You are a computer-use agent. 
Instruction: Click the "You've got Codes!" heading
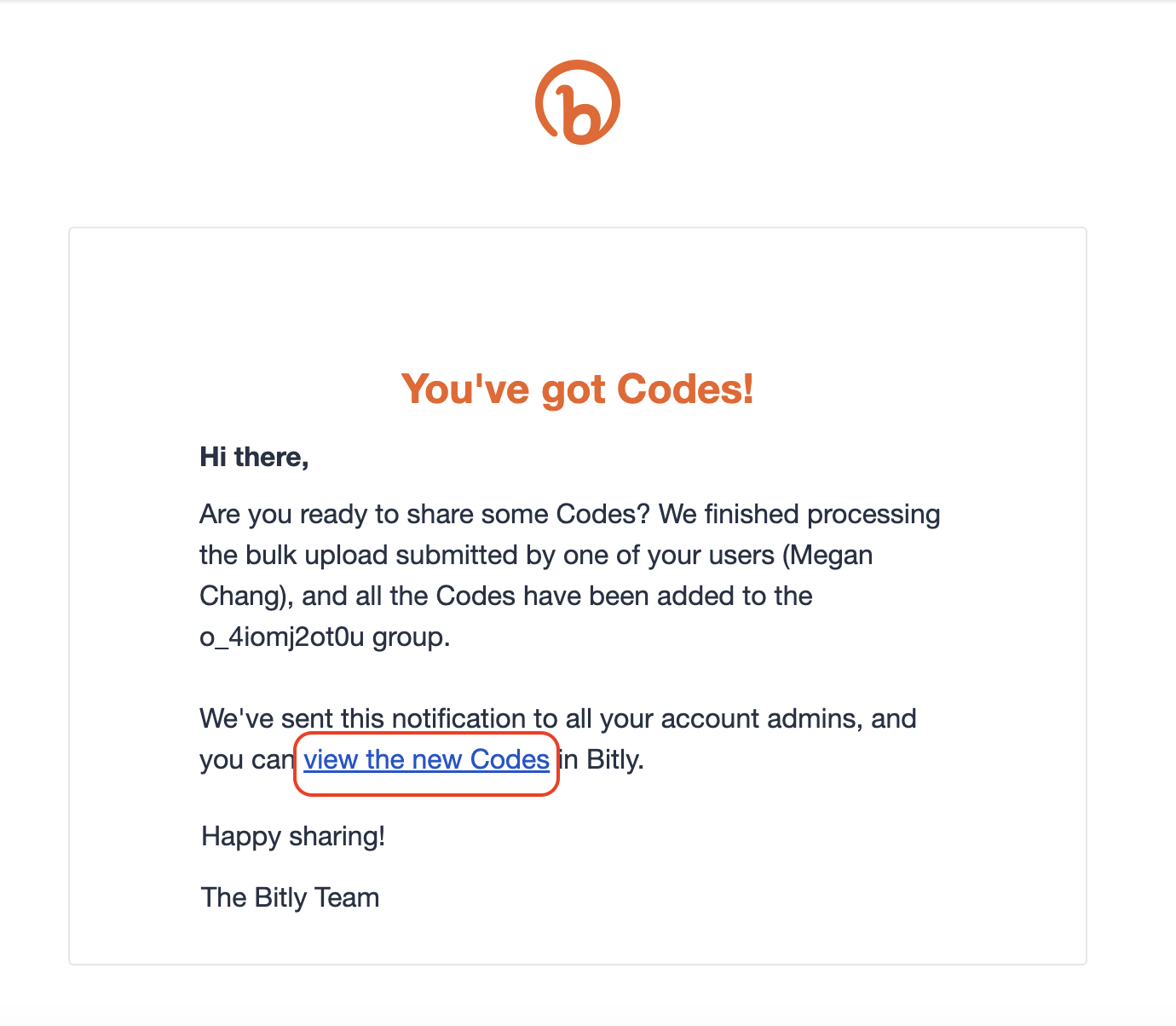coord(578,389)
